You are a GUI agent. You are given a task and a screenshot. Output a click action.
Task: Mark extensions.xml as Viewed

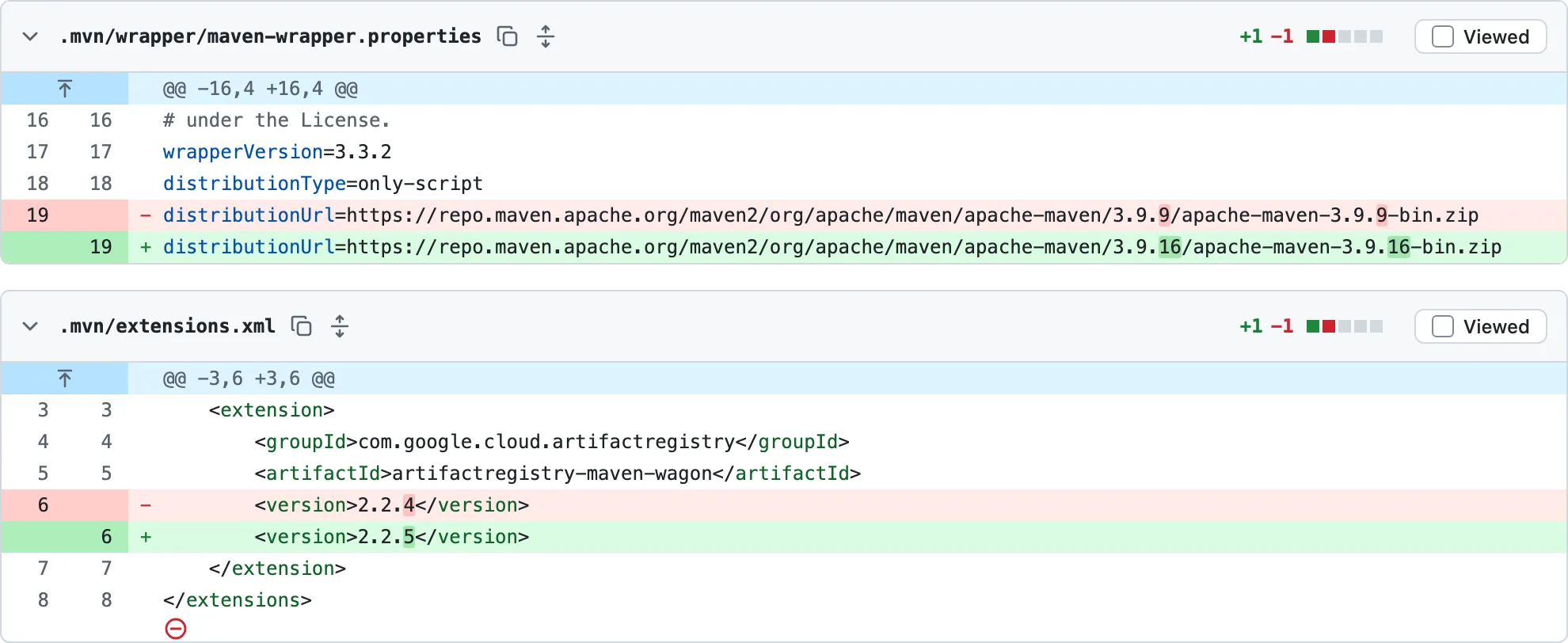1480,326
